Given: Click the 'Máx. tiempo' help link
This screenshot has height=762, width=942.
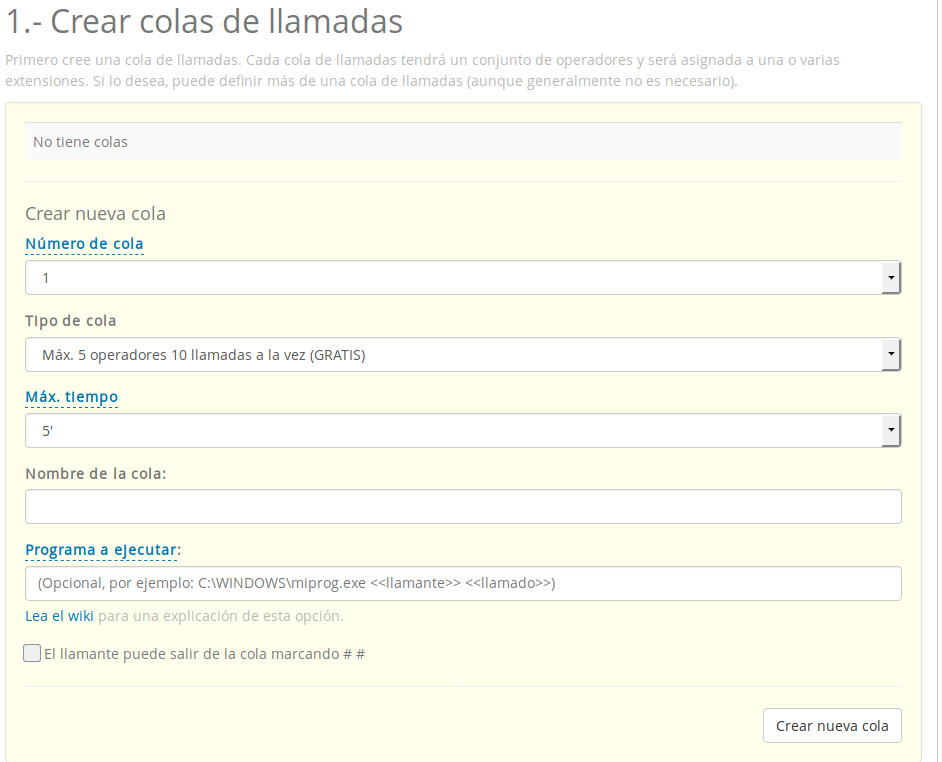Looking at the screenshot, I should pos(71,396).
